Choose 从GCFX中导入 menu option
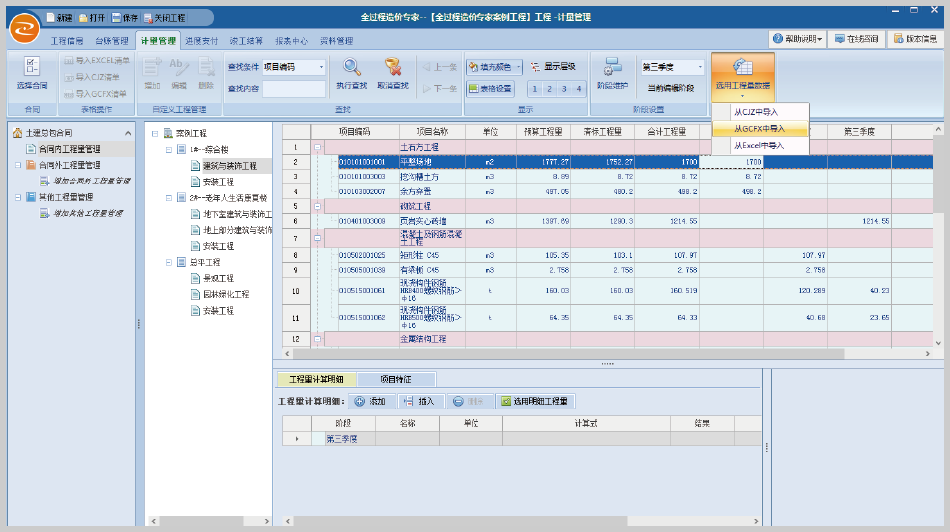 coord(758,128)
